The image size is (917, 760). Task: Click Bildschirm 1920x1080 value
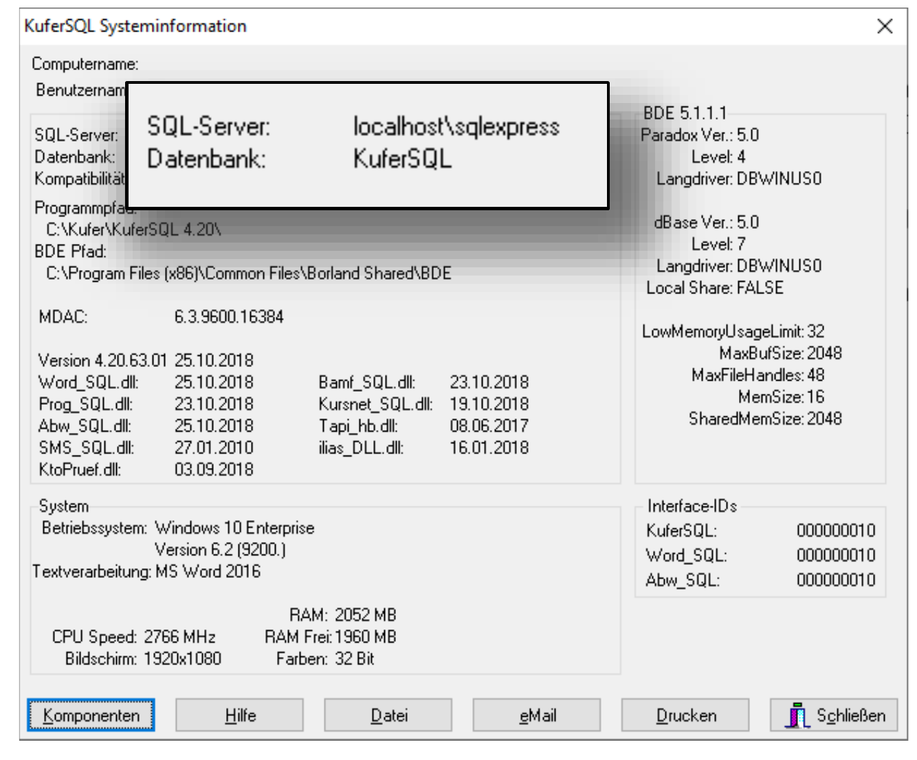click(x=182, y=659)
